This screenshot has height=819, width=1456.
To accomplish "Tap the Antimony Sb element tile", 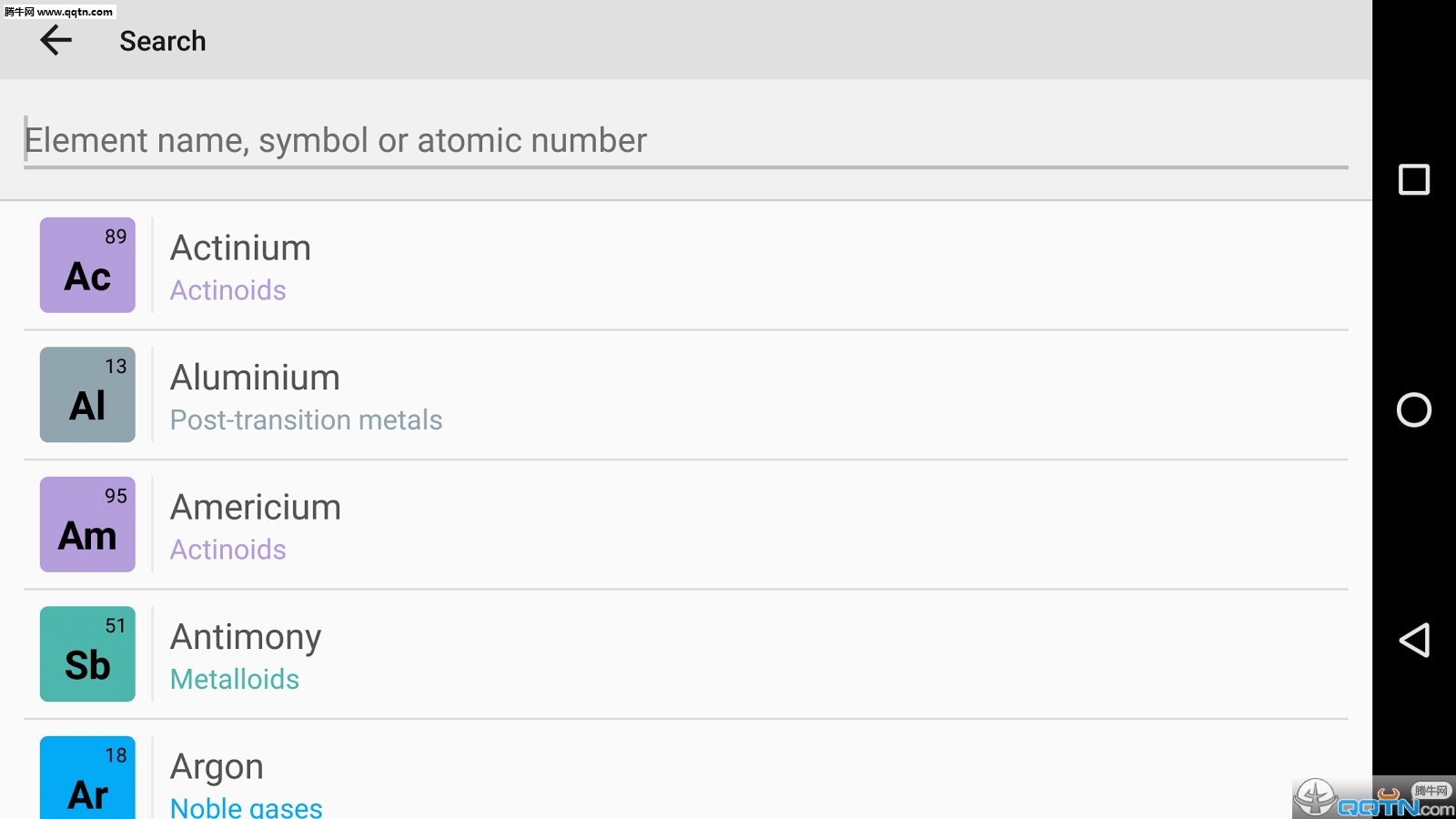I will point(87,654).
